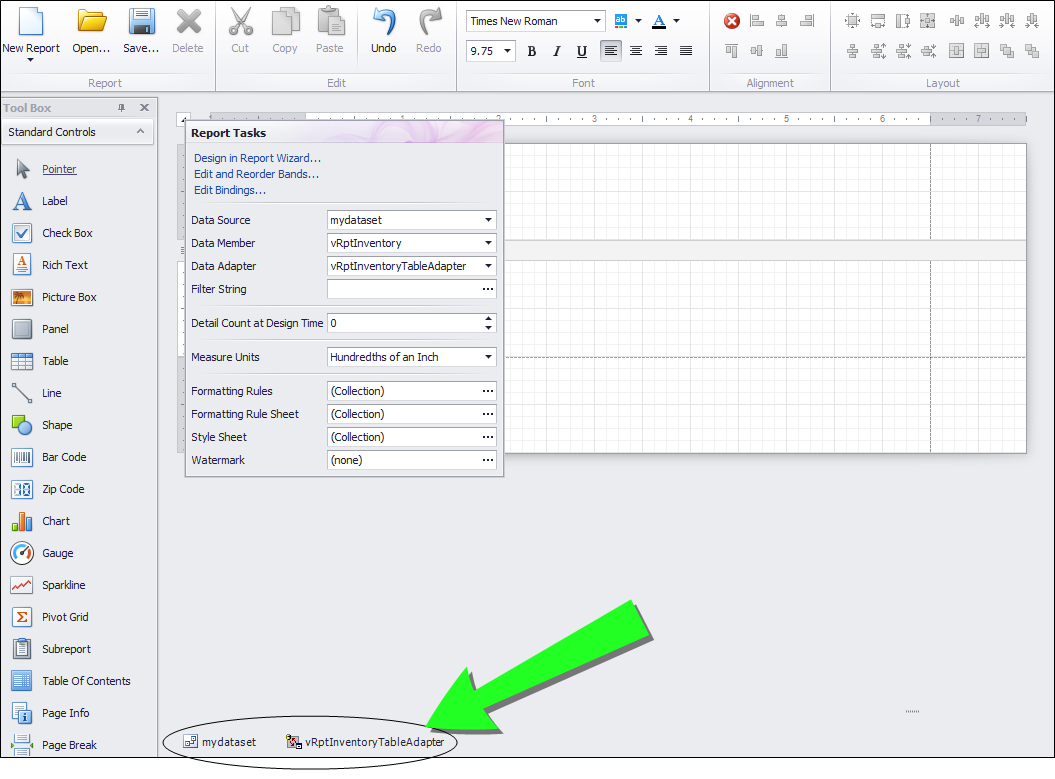
Task: Apply the font color A swatch
Action: [659, 21]
